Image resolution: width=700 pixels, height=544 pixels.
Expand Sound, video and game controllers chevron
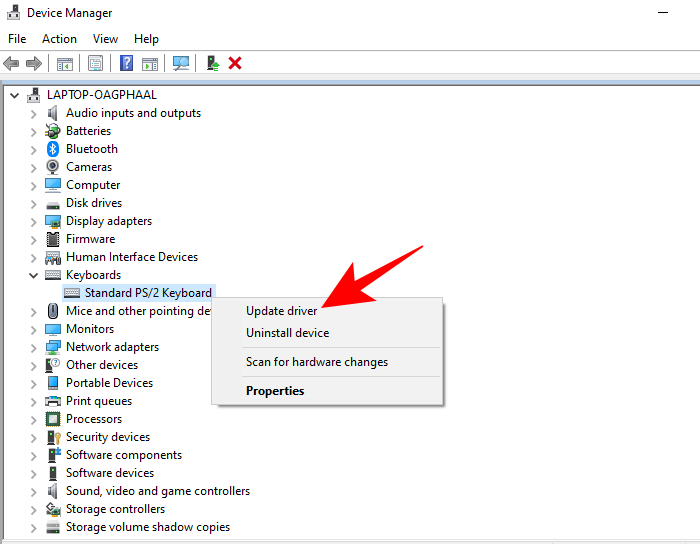pos(33,492)
